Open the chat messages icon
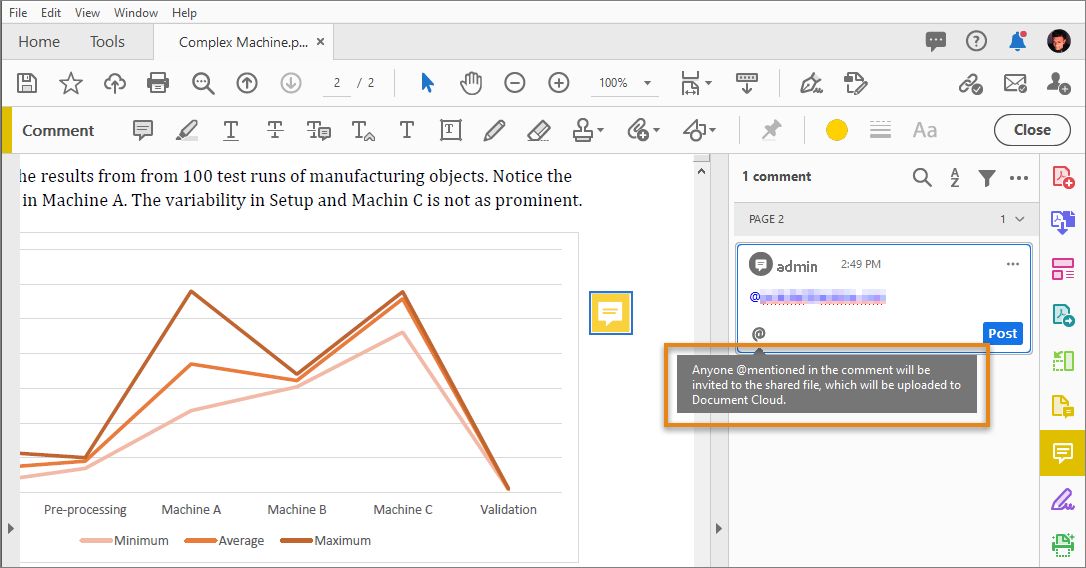The image size is (1086, 568). [x=936, y=42]
